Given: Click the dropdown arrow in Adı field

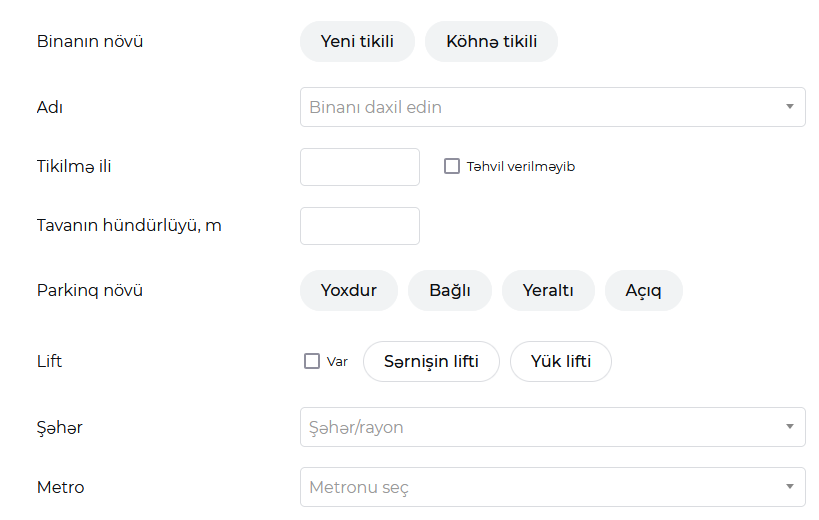Looking at the screenshot, I should [x=790, y=107].
